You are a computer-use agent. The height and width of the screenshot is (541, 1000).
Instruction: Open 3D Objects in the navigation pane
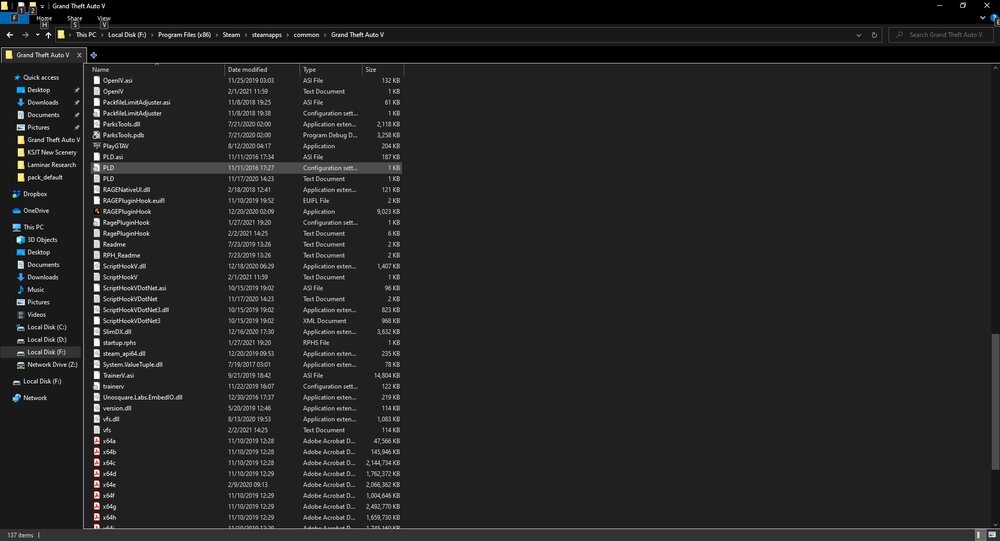pos(42,240)
